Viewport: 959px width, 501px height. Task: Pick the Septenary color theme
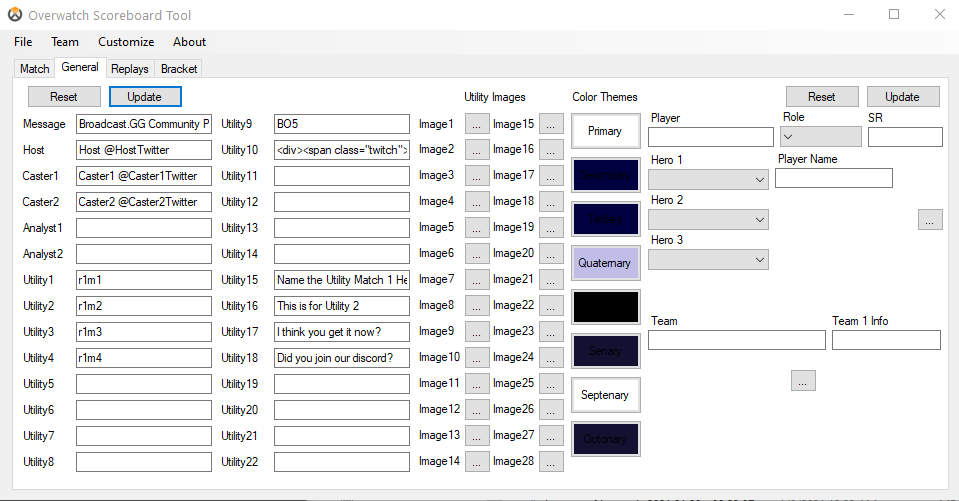605,395
